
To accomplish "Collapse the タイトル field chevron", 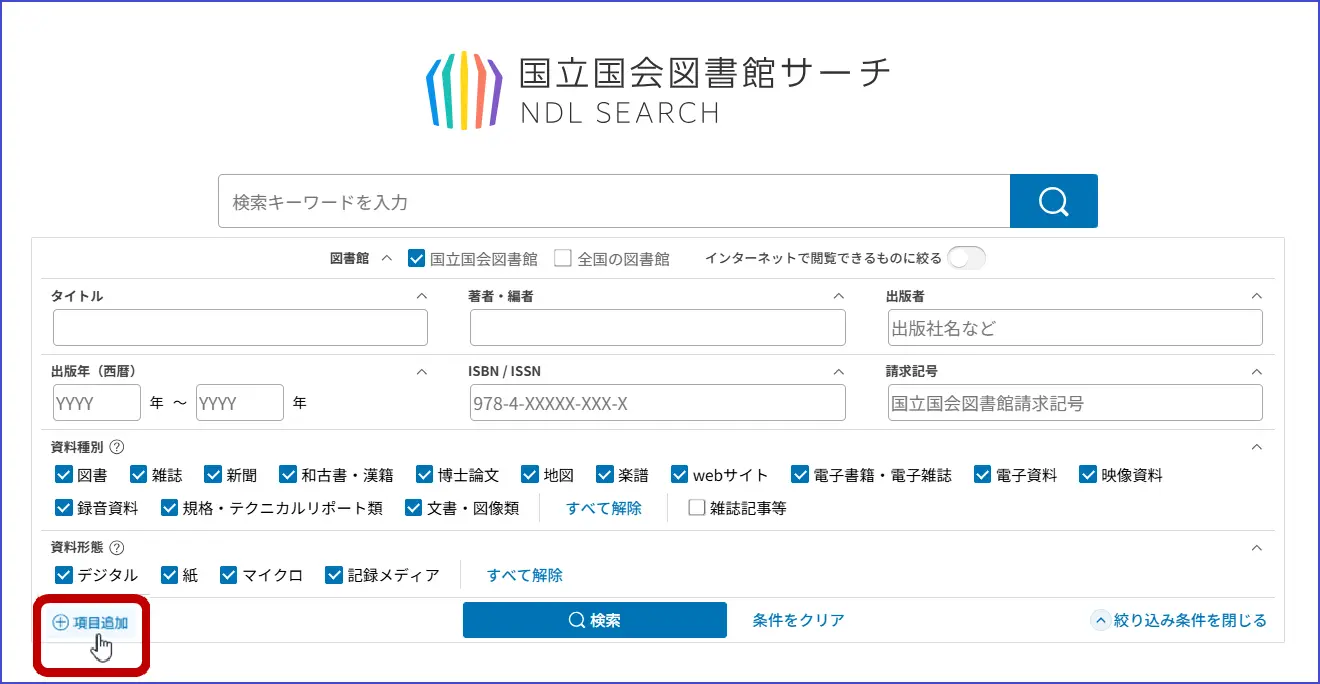I will 421,296.
